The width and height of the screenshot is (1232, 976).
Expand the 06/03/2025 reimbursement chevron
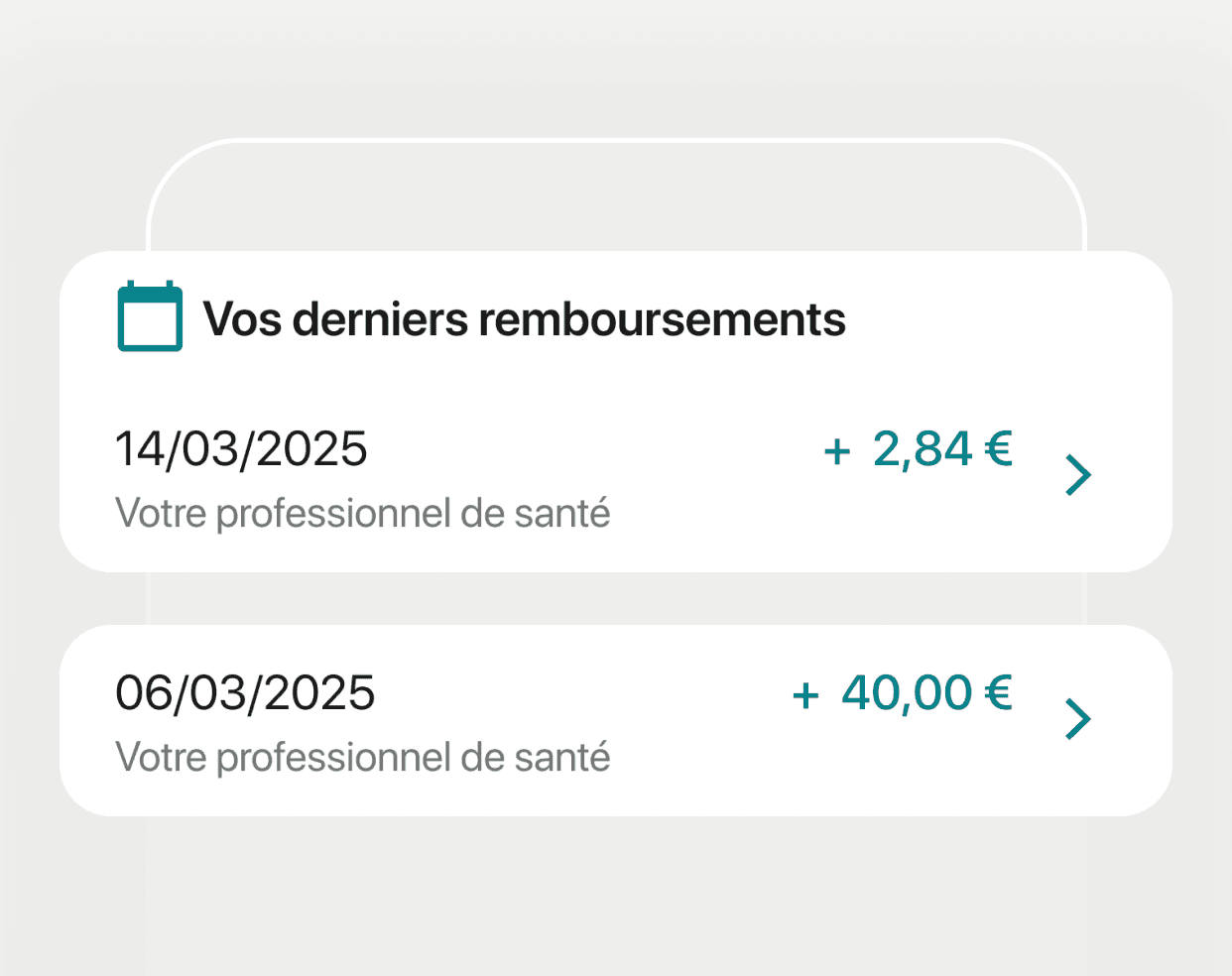(1078, 719)
